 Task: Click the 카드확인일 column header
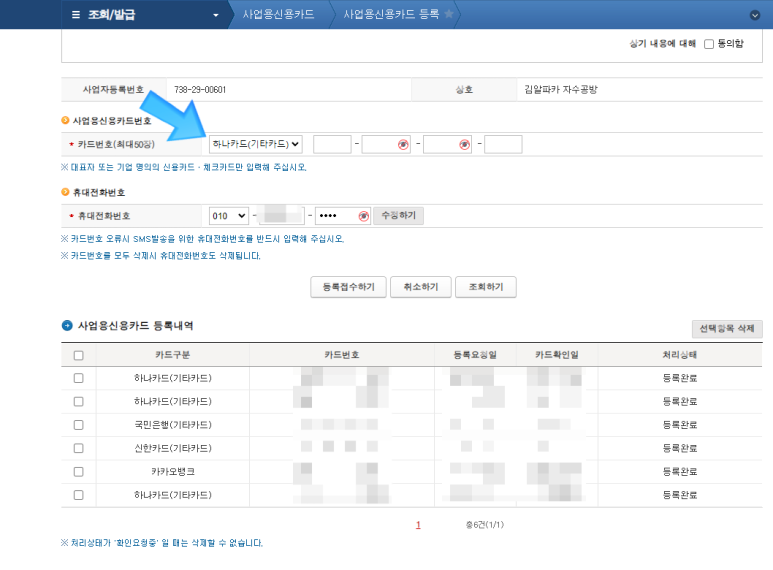557,355
